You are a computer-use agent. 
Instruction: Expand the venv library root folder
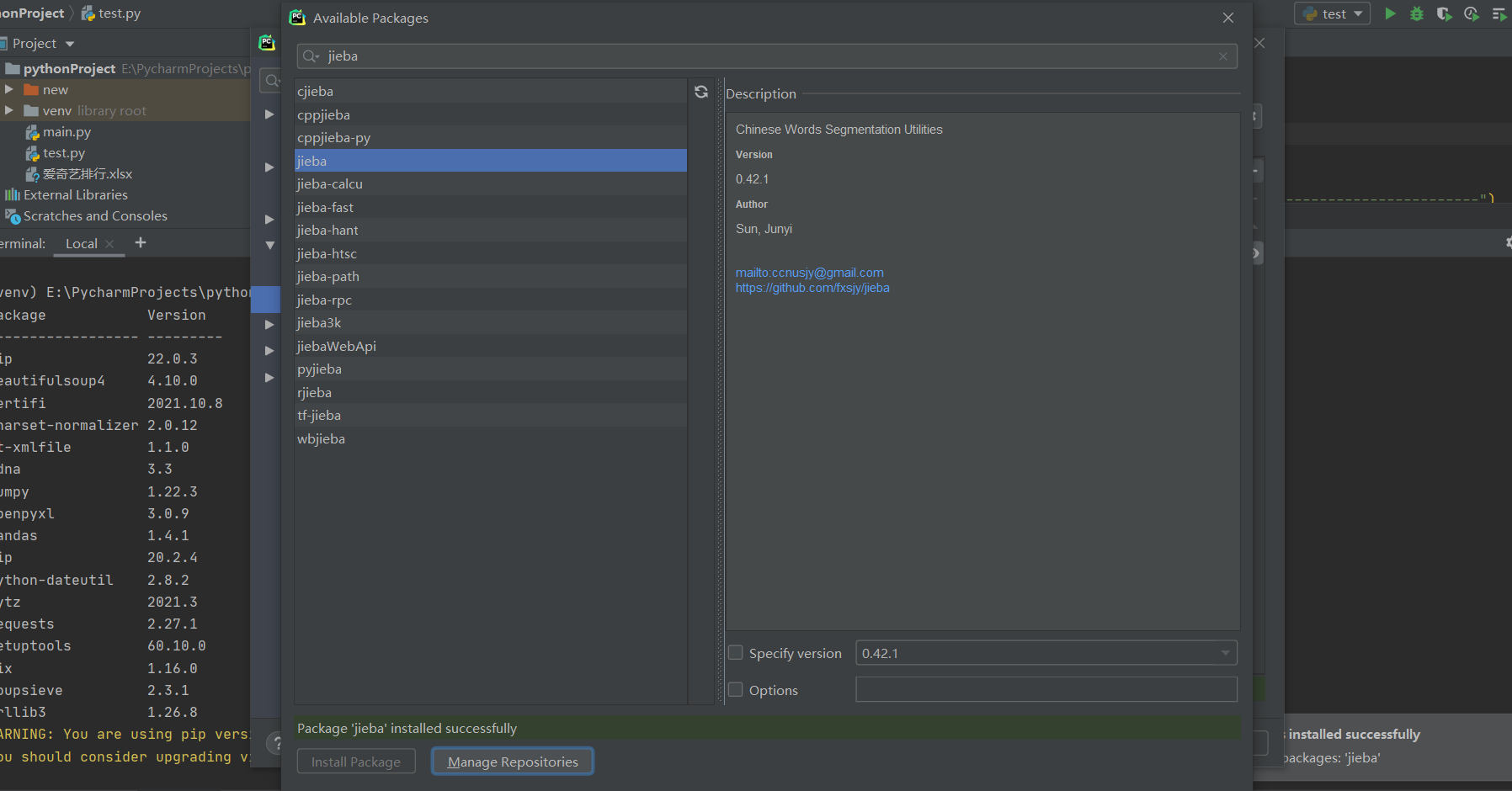pos(8,110)
